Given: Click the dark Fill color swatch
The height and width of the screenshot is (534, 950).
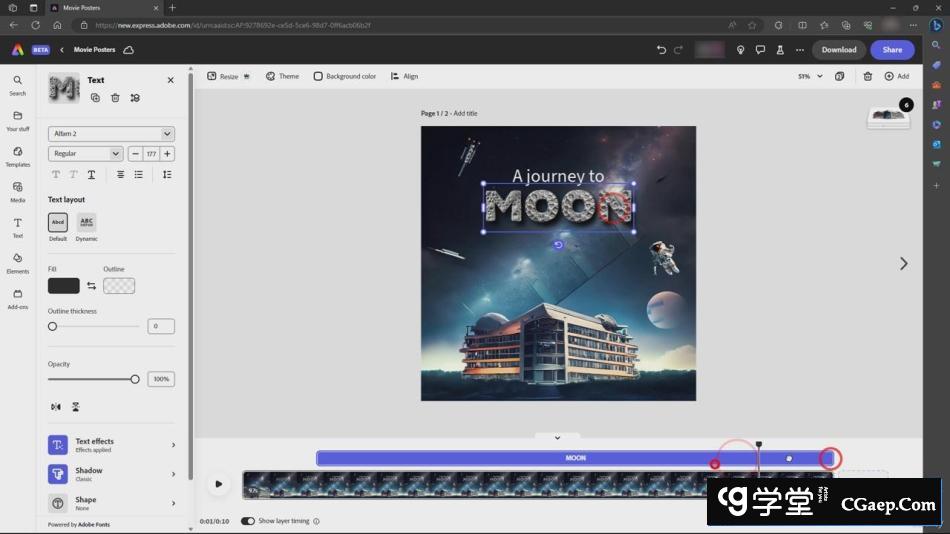Looking at the screenshot, I should coord(63,286).
